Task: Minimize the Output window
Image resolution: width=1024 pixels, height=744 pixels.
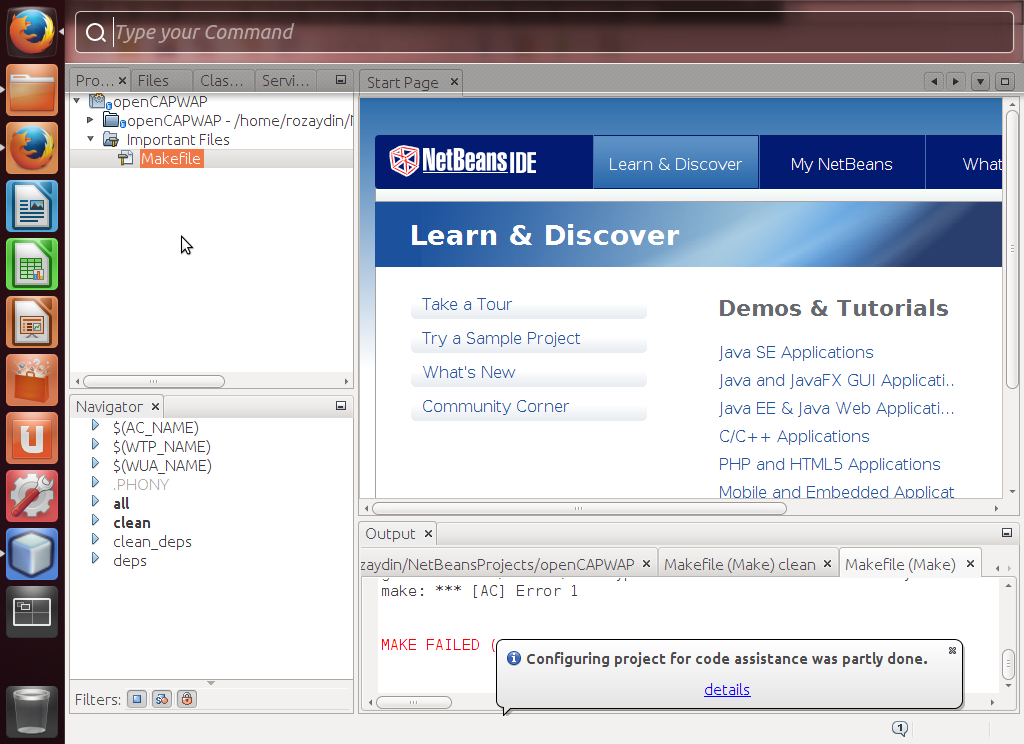Action: pyautogui.click(x=1006, y=533)
